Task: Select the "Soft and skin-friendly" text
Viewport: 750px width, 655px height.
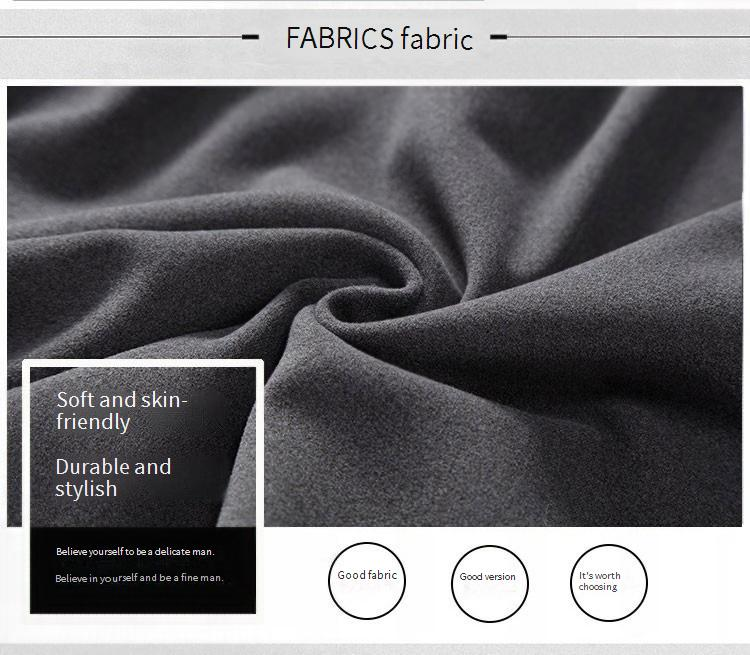Action: click(121, 411)
